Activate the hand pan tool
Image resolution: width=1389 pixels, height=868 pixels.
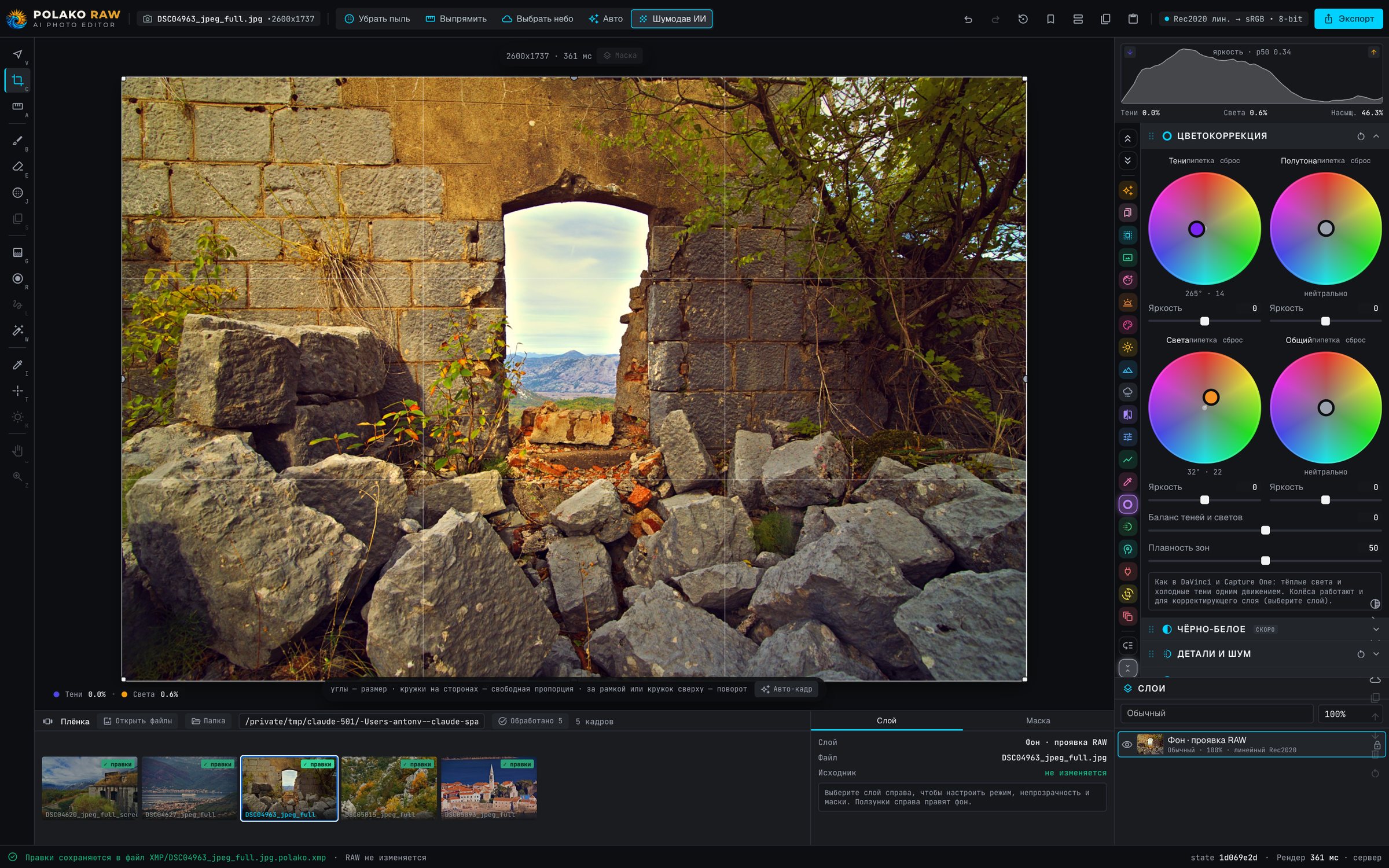pos(18,451)
